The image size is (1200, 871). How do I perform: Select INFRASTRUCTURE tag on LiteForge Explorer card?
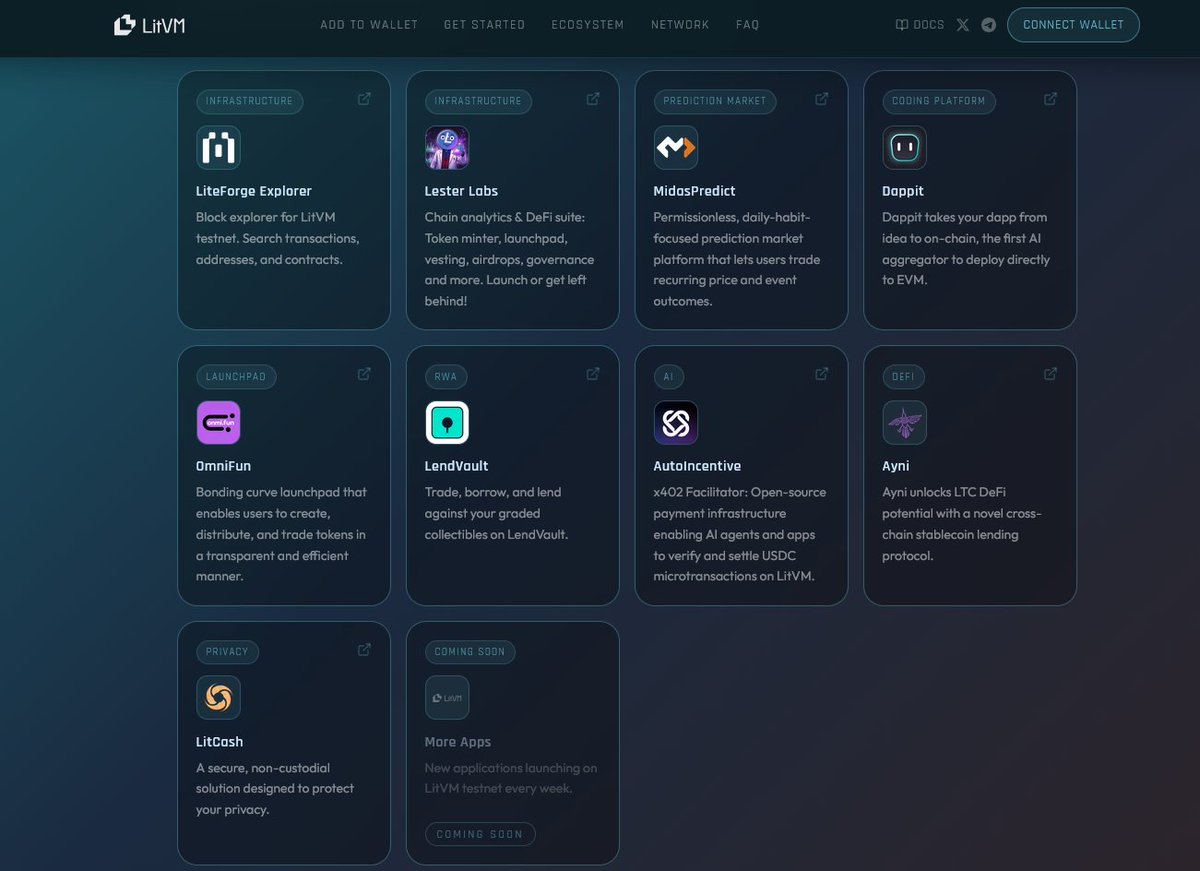(249, 101)
